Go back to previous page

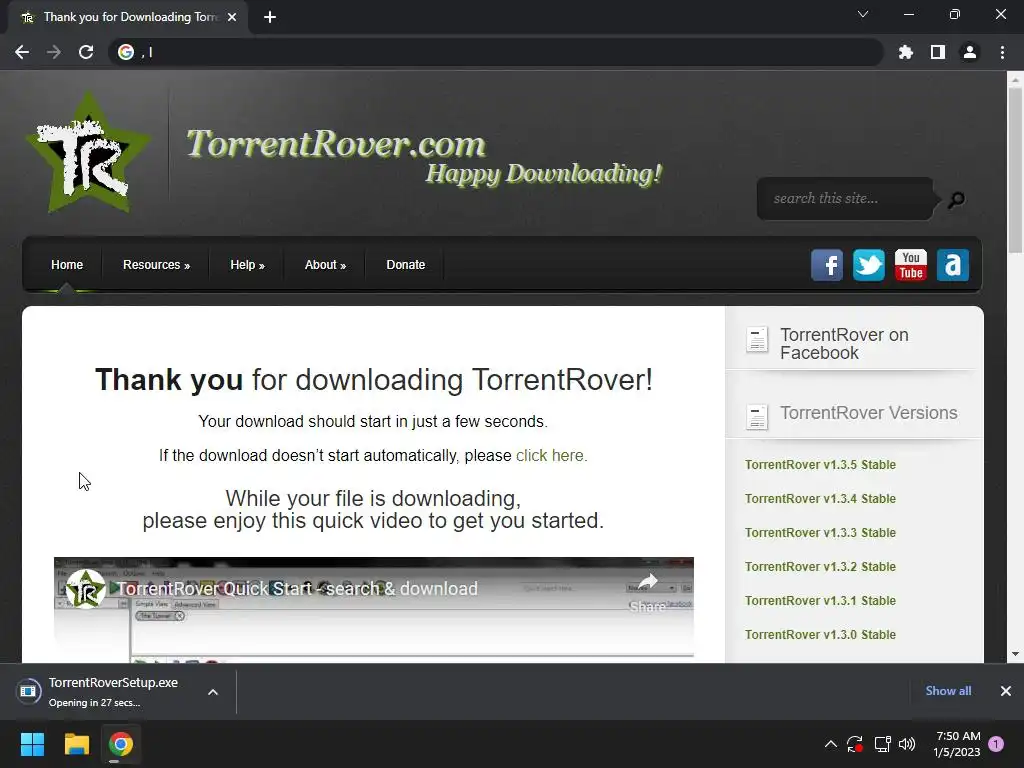(x=22, y=52)
